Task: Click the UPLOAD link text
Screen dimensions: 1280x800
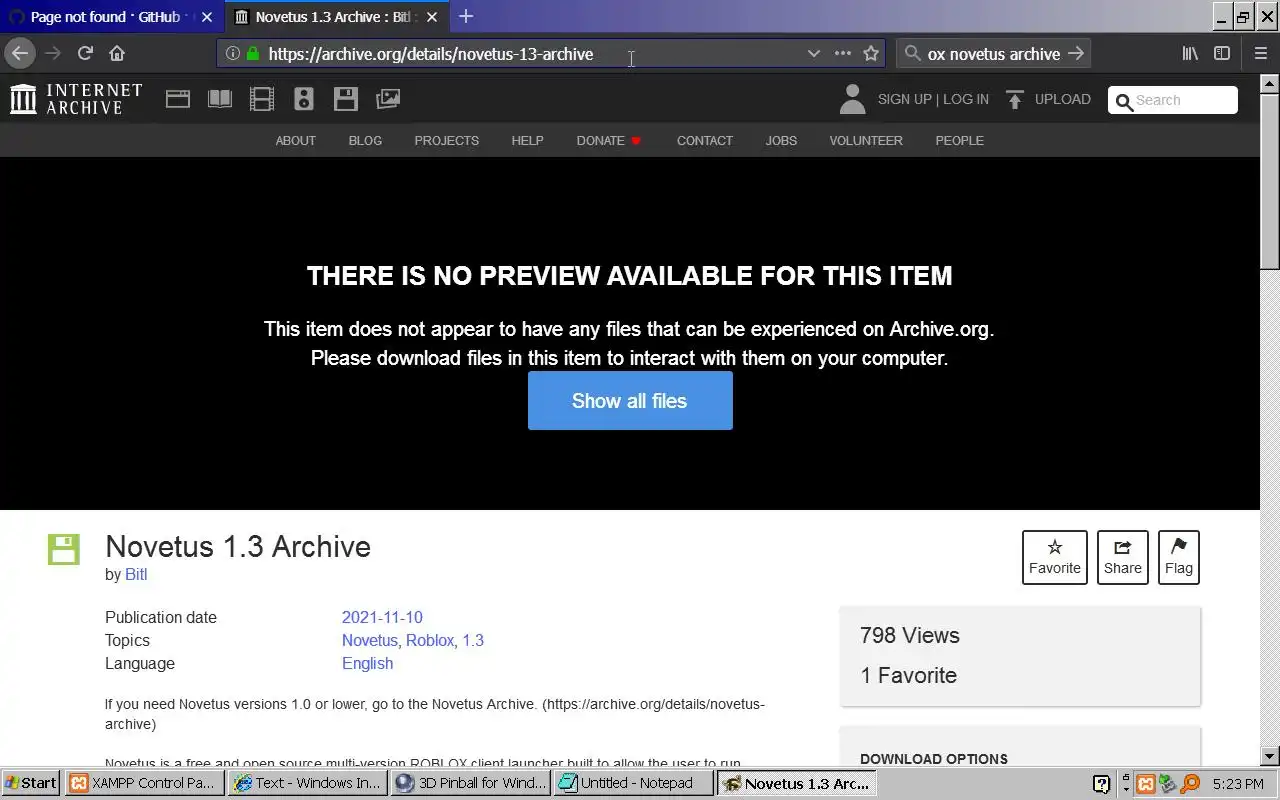Action: pos(1063,99)
